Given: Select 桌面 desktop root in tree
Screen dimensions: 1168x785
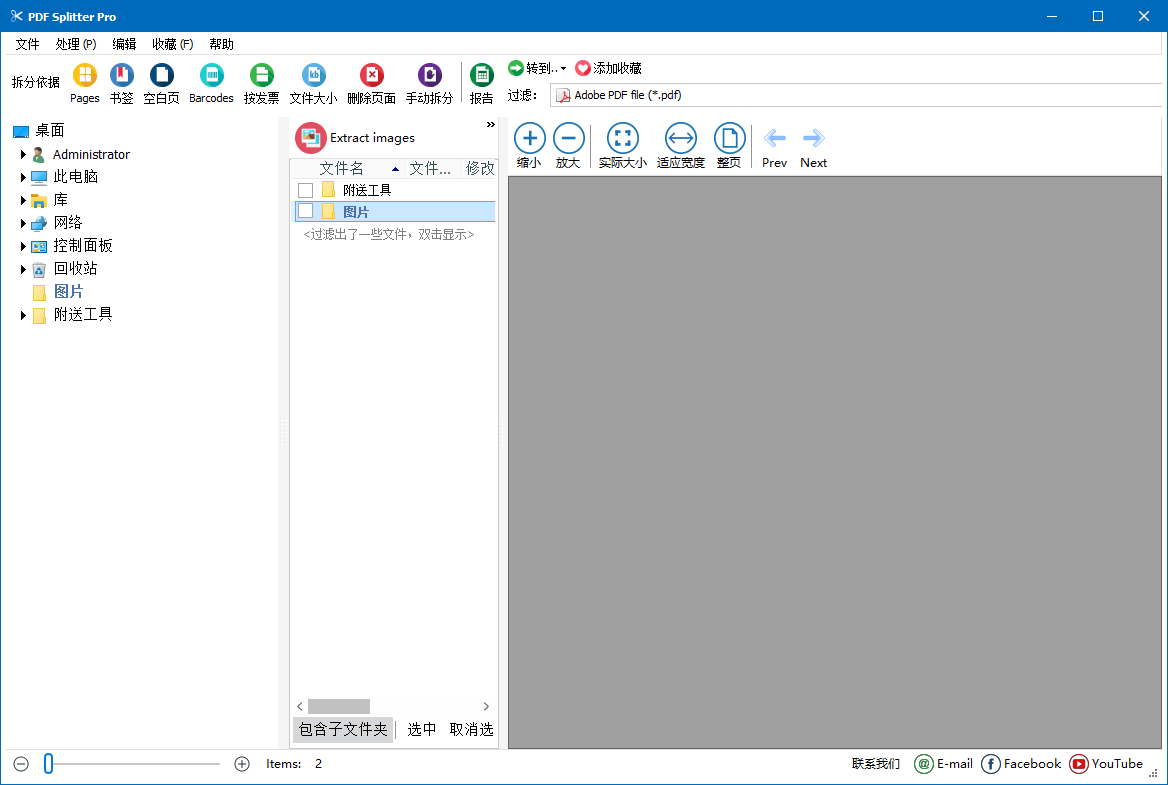Looking at the screenshot, I should (x=49, y=131).
